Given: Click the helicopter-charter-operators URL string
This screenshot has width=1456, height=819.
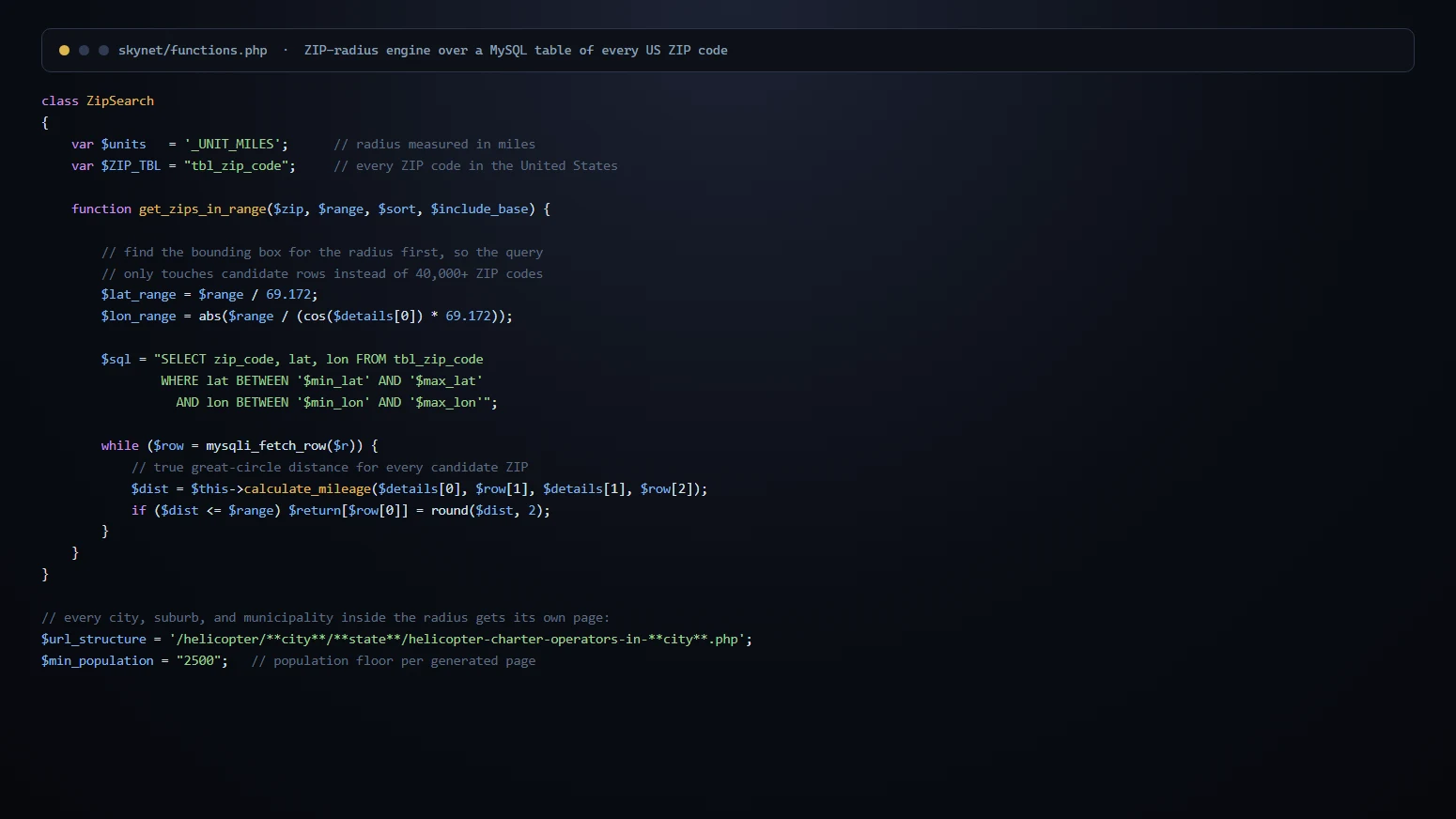Looking at the screenshot, I should point(457,639).
